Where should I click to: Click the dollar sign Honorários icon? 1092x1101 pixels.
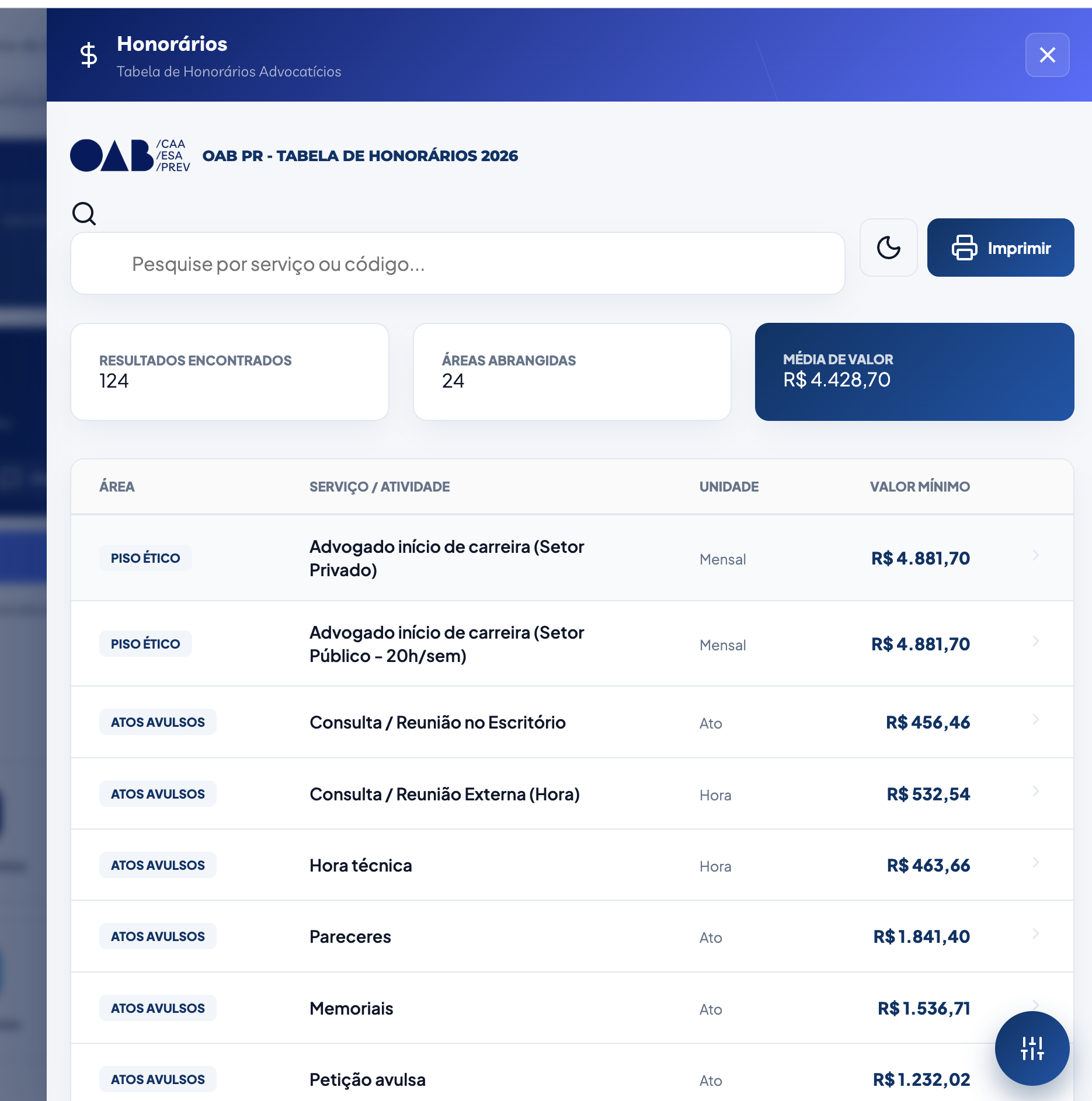(89, 55)
